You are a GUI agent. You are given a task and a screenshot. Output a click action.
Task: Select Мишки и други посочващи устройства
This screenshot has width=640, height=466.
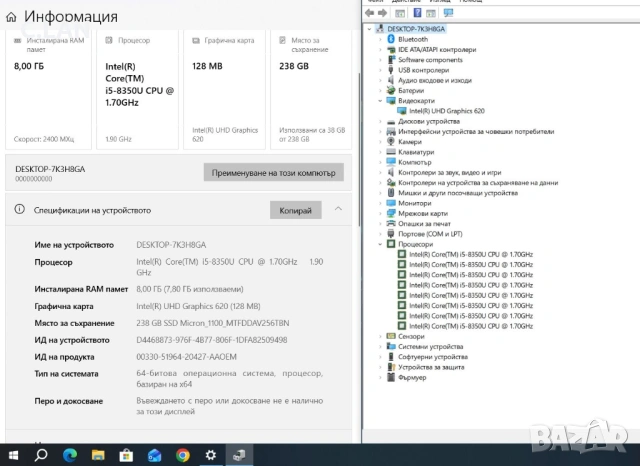458,193
